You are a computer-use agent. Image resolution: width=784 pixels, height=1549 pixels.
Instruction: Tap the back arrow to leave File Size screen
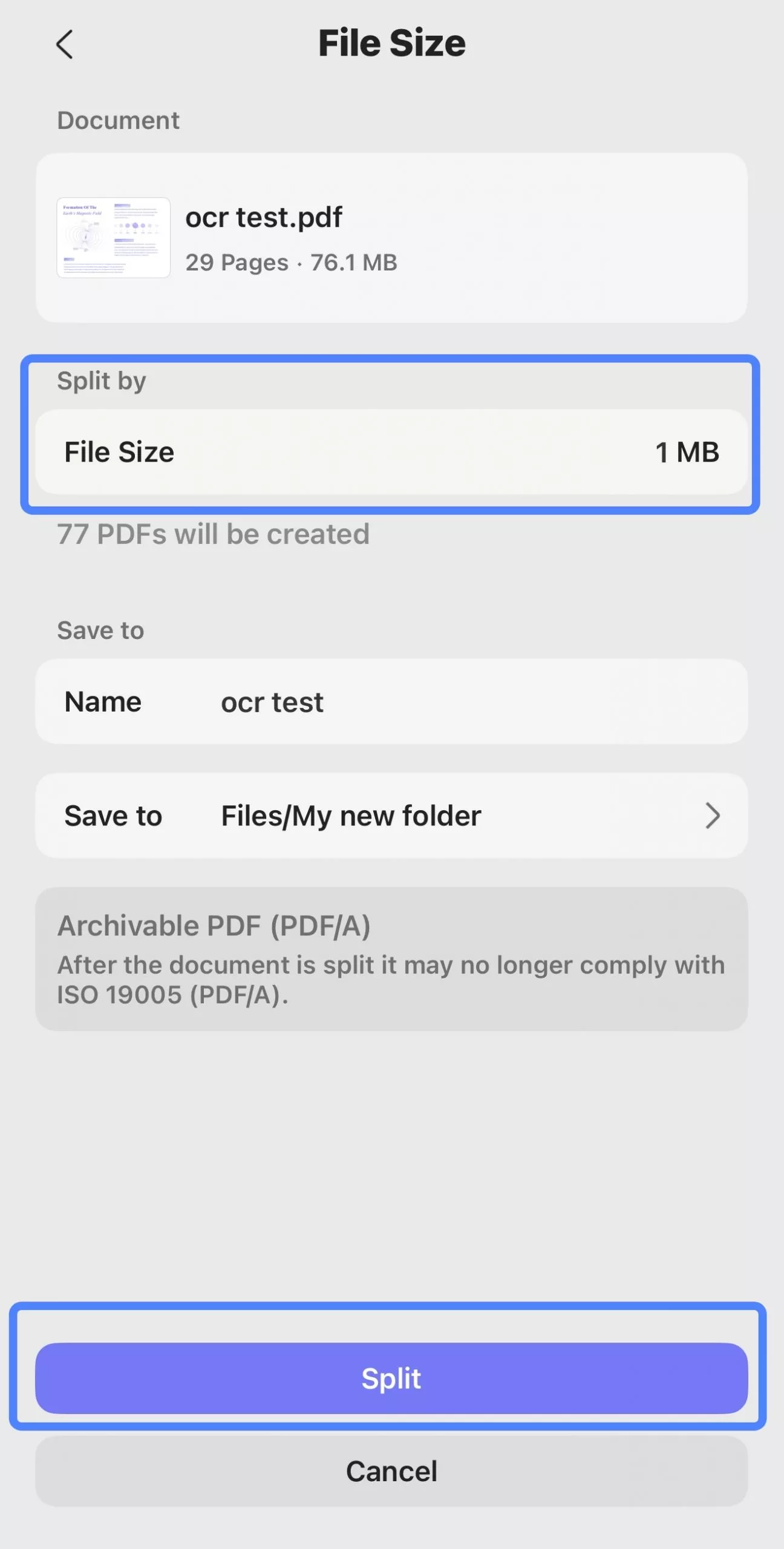65,44
